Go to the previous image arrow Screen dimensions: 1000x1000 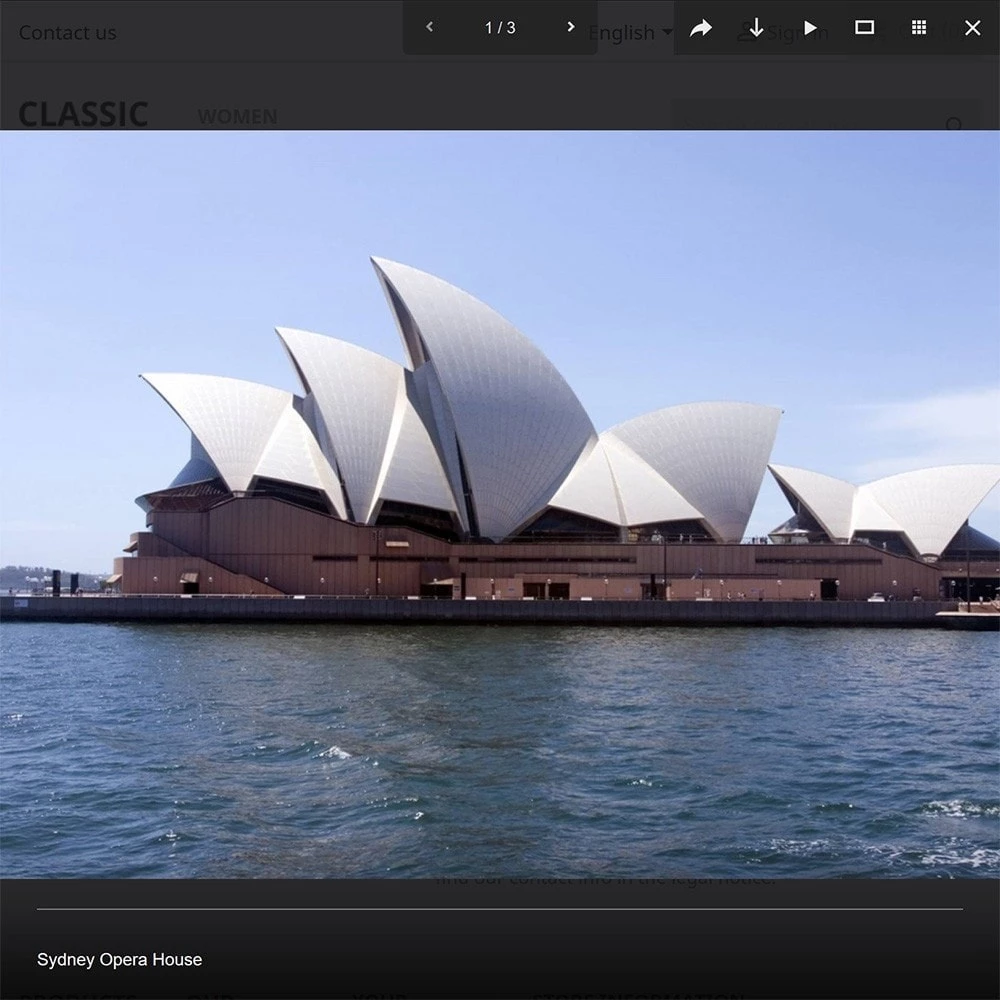(429, 27)
